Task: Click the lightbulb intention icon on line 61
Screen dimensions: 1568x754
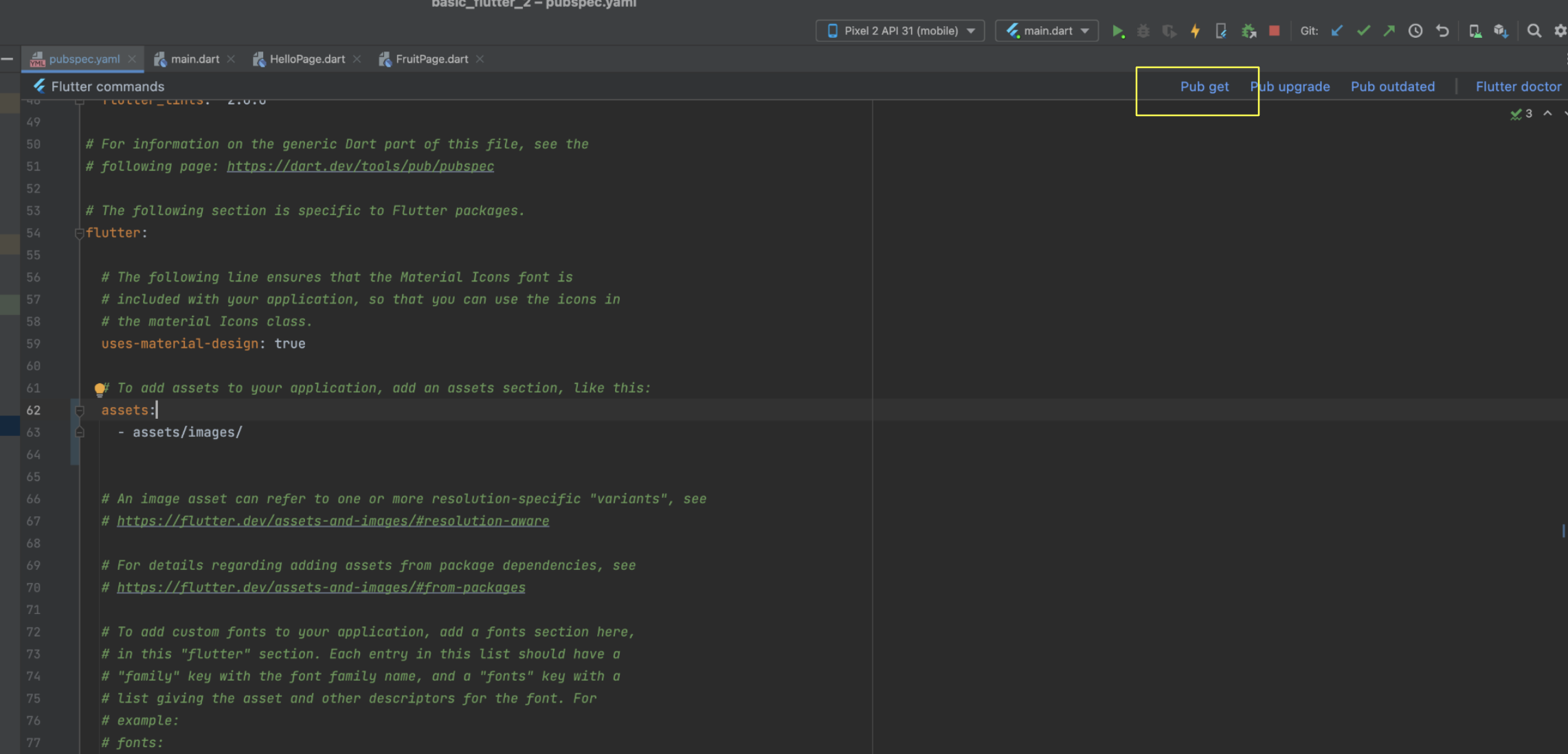Action: pyautogui.click(x=100, y=389)
